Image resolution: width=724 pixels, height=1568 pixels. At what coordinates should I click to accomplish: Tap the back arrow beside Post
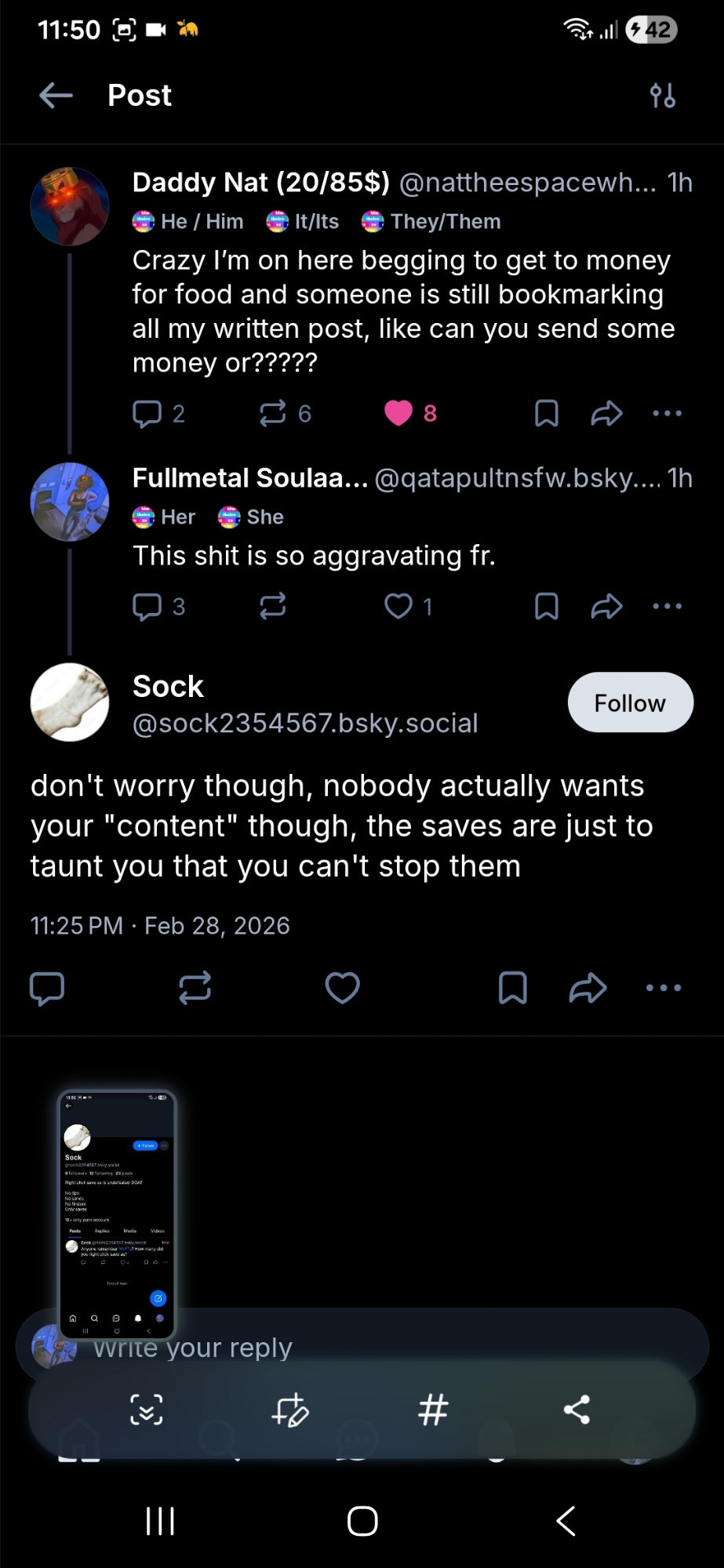(x=56, y=96)
